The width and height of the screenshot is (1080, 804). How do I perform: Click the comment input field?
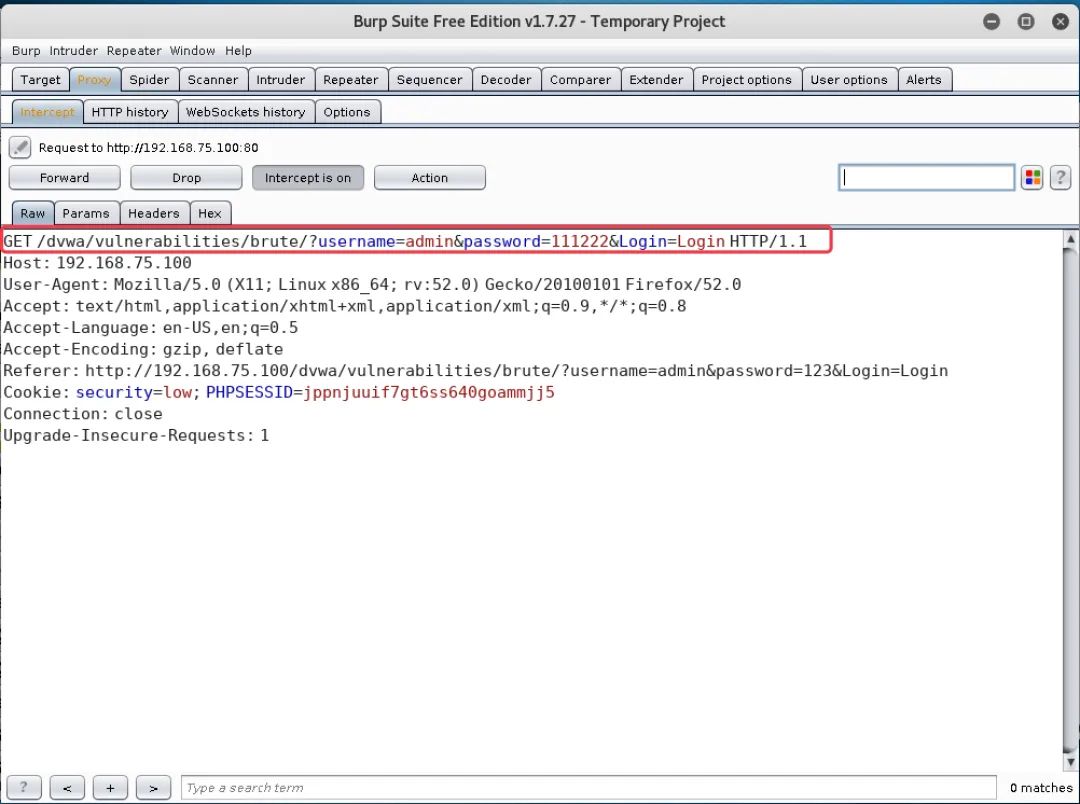[x=926, y=178]
